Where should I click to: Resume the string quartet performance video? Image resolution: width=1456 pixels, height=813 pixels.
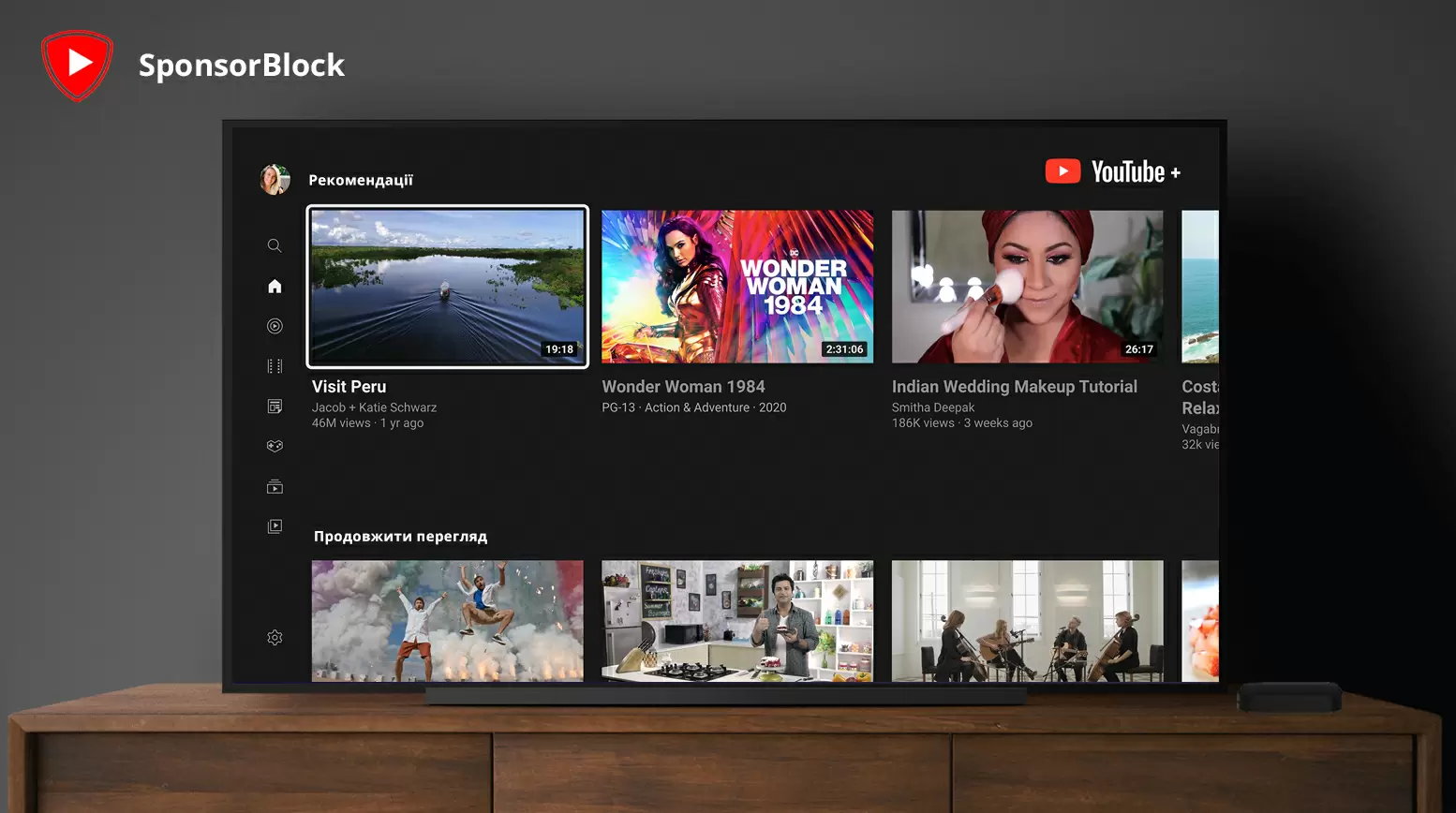(x=1027, y=621)
